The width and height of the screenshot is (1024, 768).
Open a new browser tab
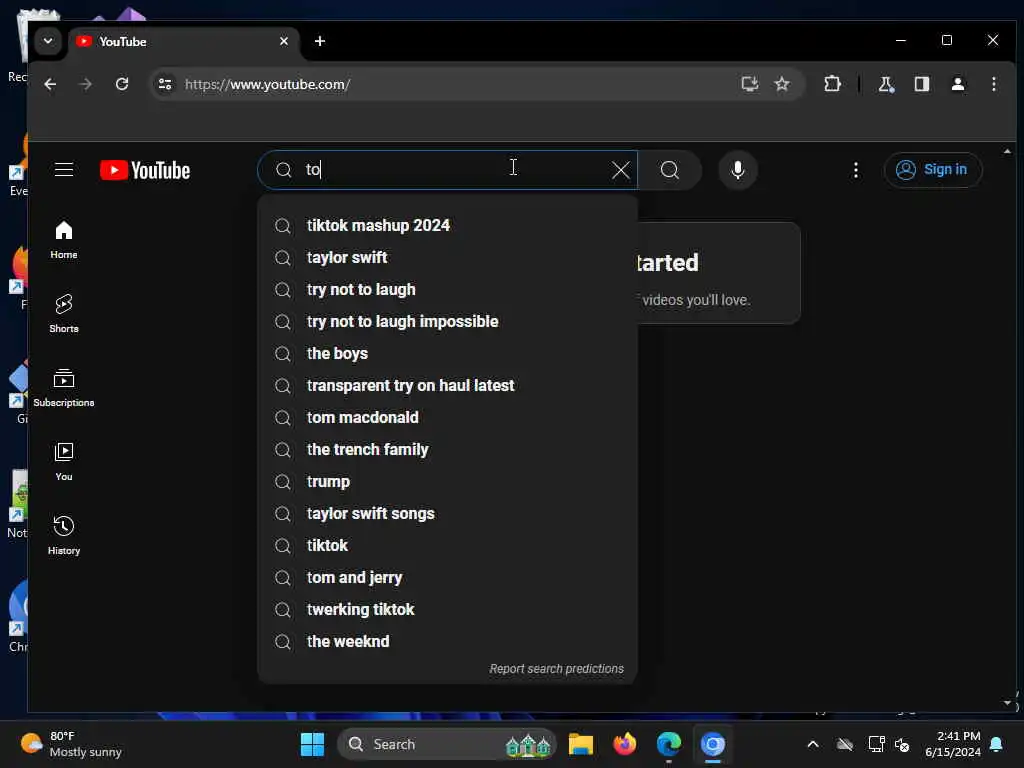coord(319,41)
